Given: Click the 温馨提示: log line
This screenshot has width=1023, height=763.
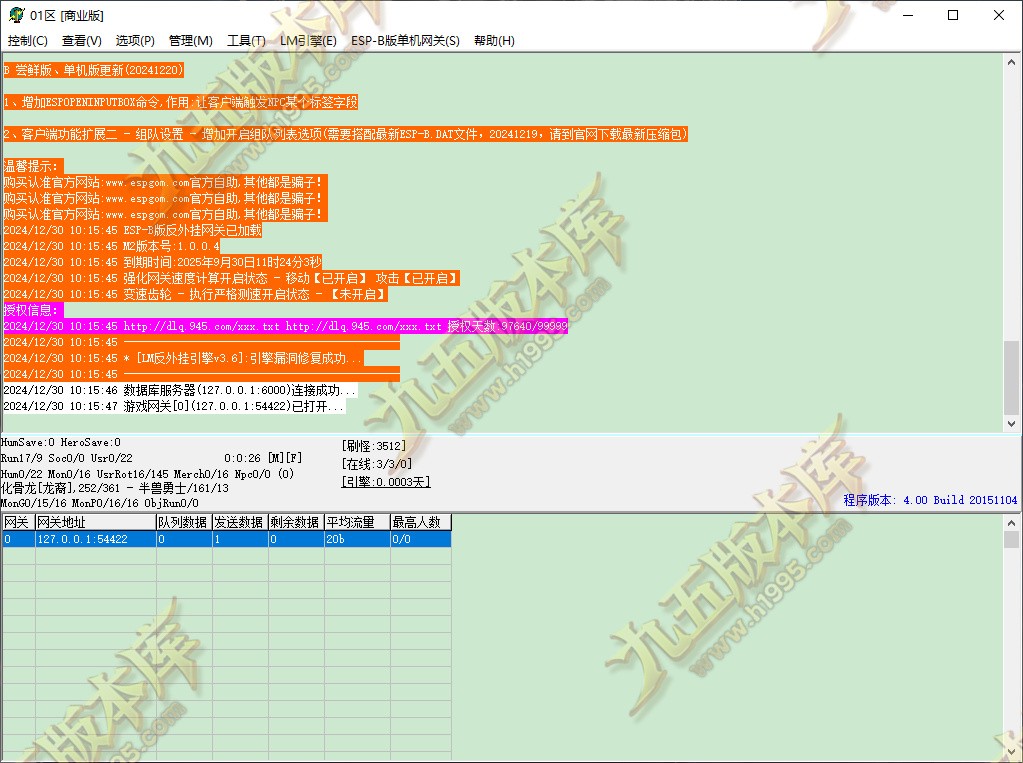Looking at the screenshot, I should 31,166.
